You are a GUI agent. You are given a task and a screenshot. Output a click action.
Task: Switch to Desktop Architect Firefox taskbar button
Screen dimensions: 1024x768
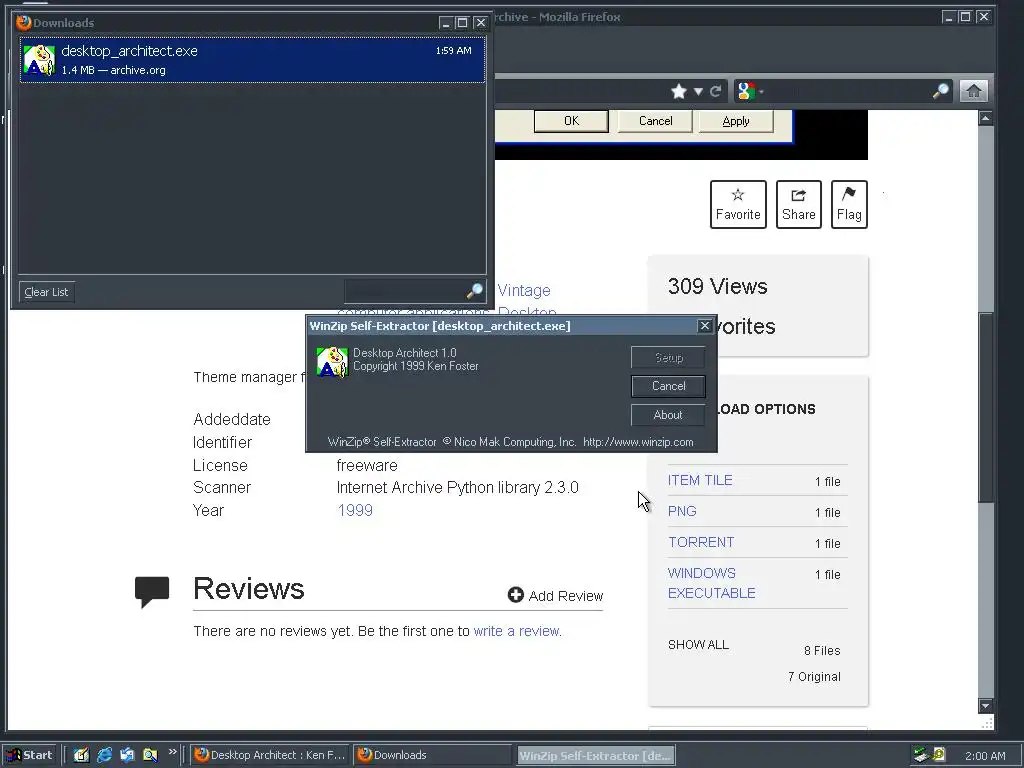(270, 755)
